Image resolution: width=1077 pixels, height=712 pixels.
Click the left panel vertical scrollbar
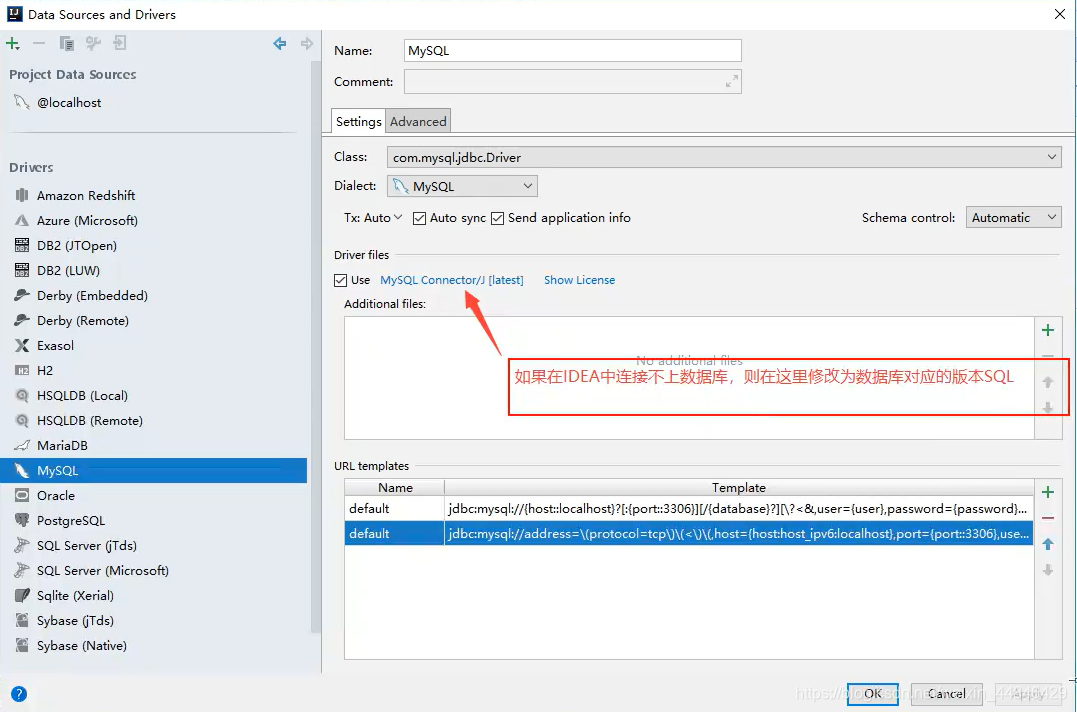click(x=315, y=347)
